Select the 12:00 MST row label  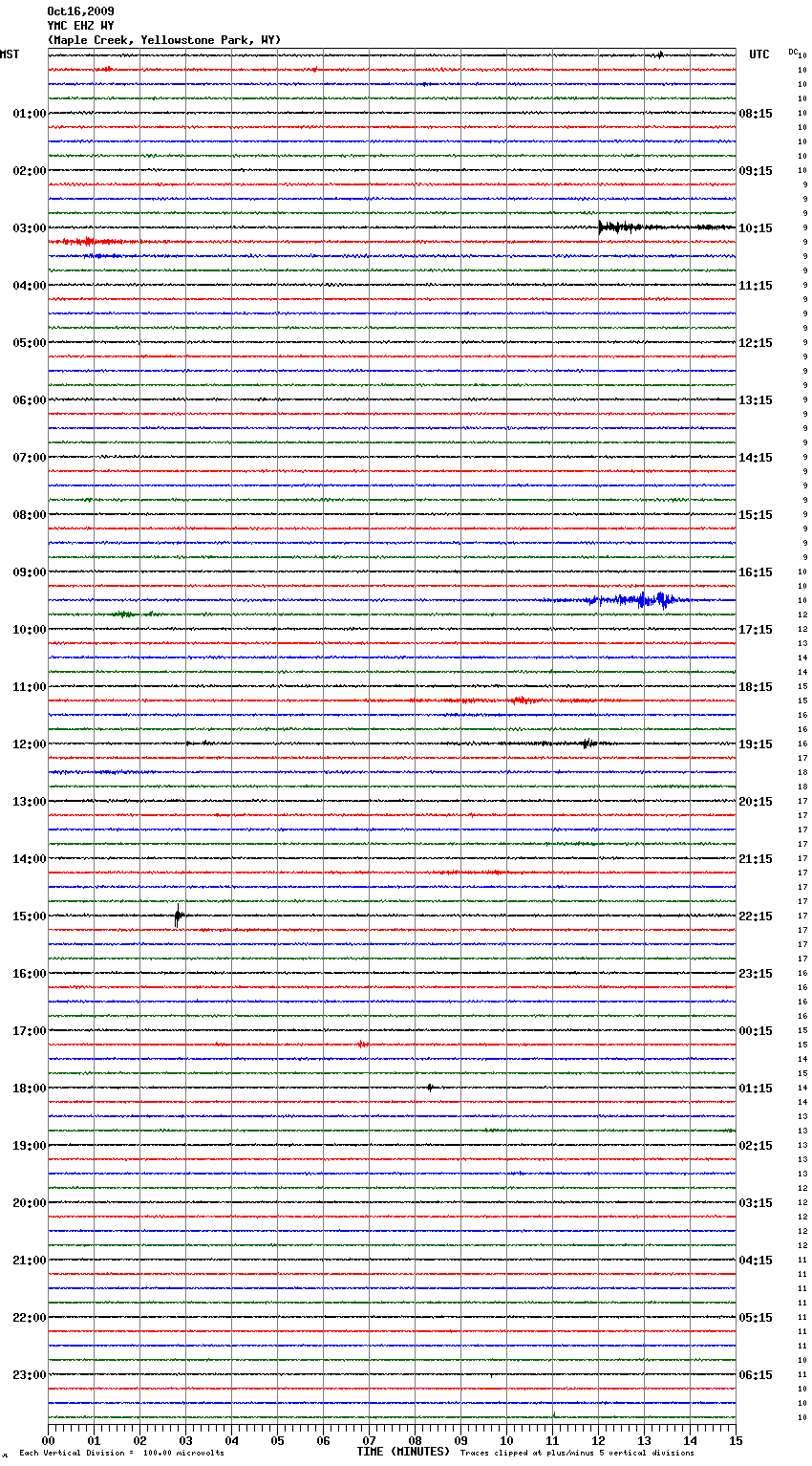pos(30,744)
